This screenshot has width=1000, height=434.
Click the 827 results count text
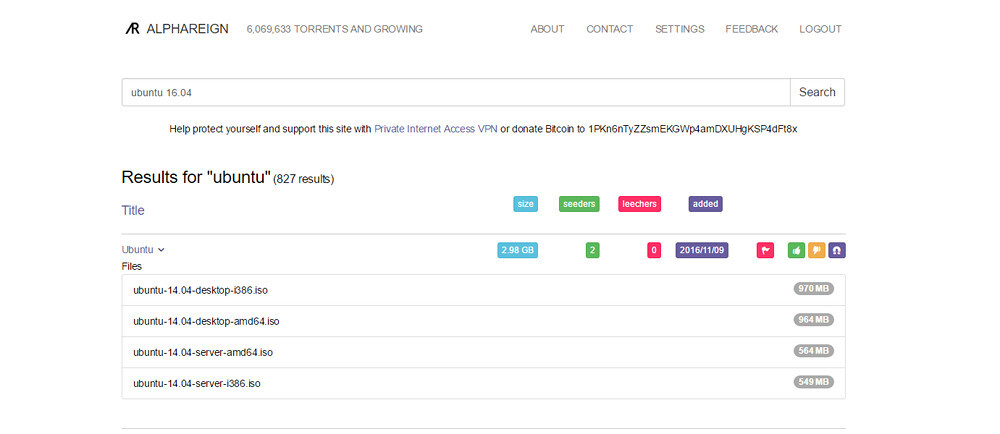[x=304, y=180]
